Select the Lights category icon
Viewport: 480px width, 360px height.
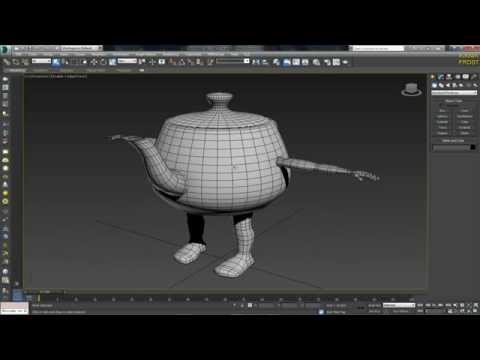click(448, 85)
